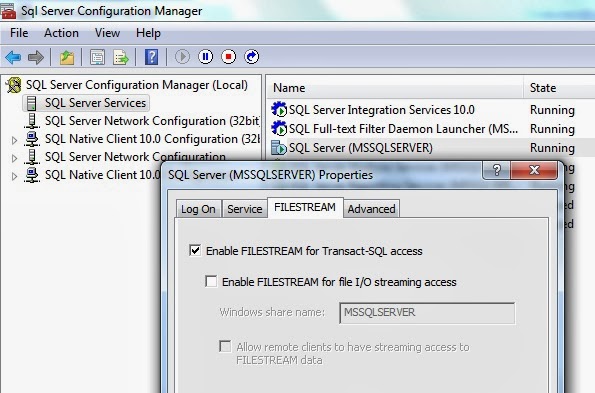This screenshot has height=393, width=595.
Task: Pause the service with the Pause icon
Action: tap(206, 57)
